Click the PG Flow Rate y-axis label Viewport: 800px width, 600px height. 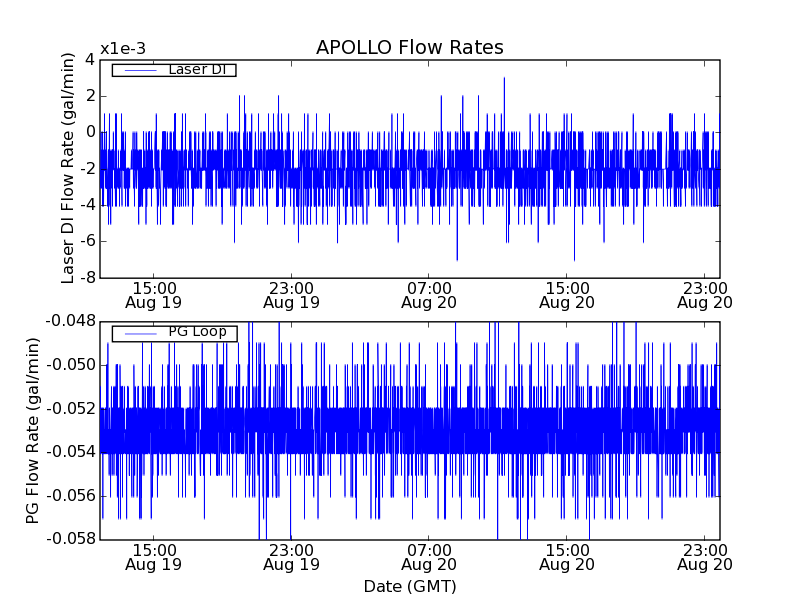pyautogui.click(x=33, y=430)
